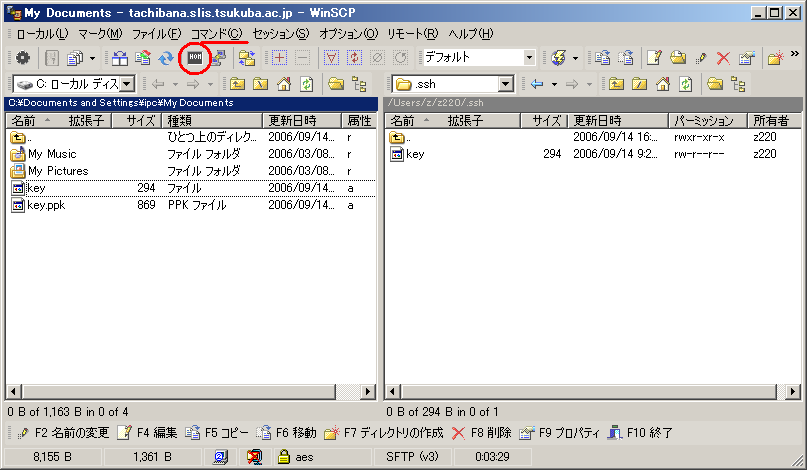The height and width of the screenshot is (470, 807).
Task: Open the マーク(M) menu
Action: (100, 34)
